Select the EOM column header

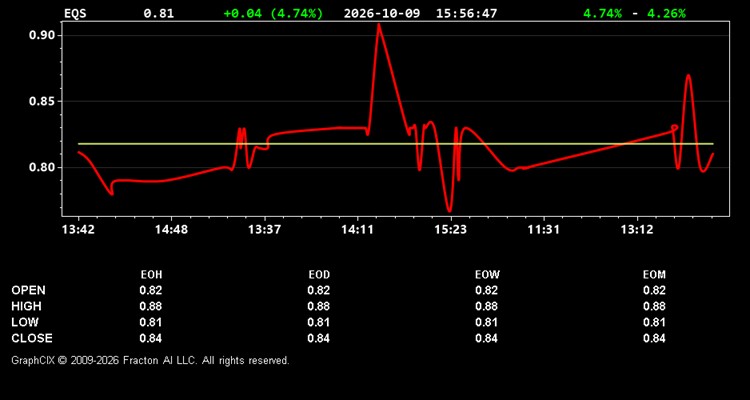[654, 275]
